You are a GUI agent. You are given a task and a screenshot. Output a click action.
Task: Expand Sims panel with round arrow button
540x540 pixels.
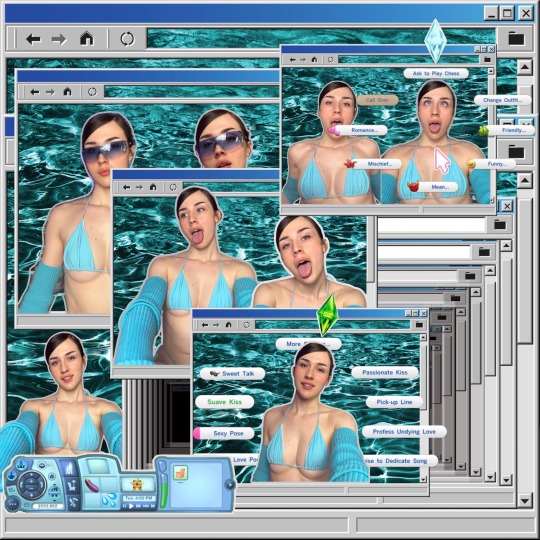click(x=230, y=485)
